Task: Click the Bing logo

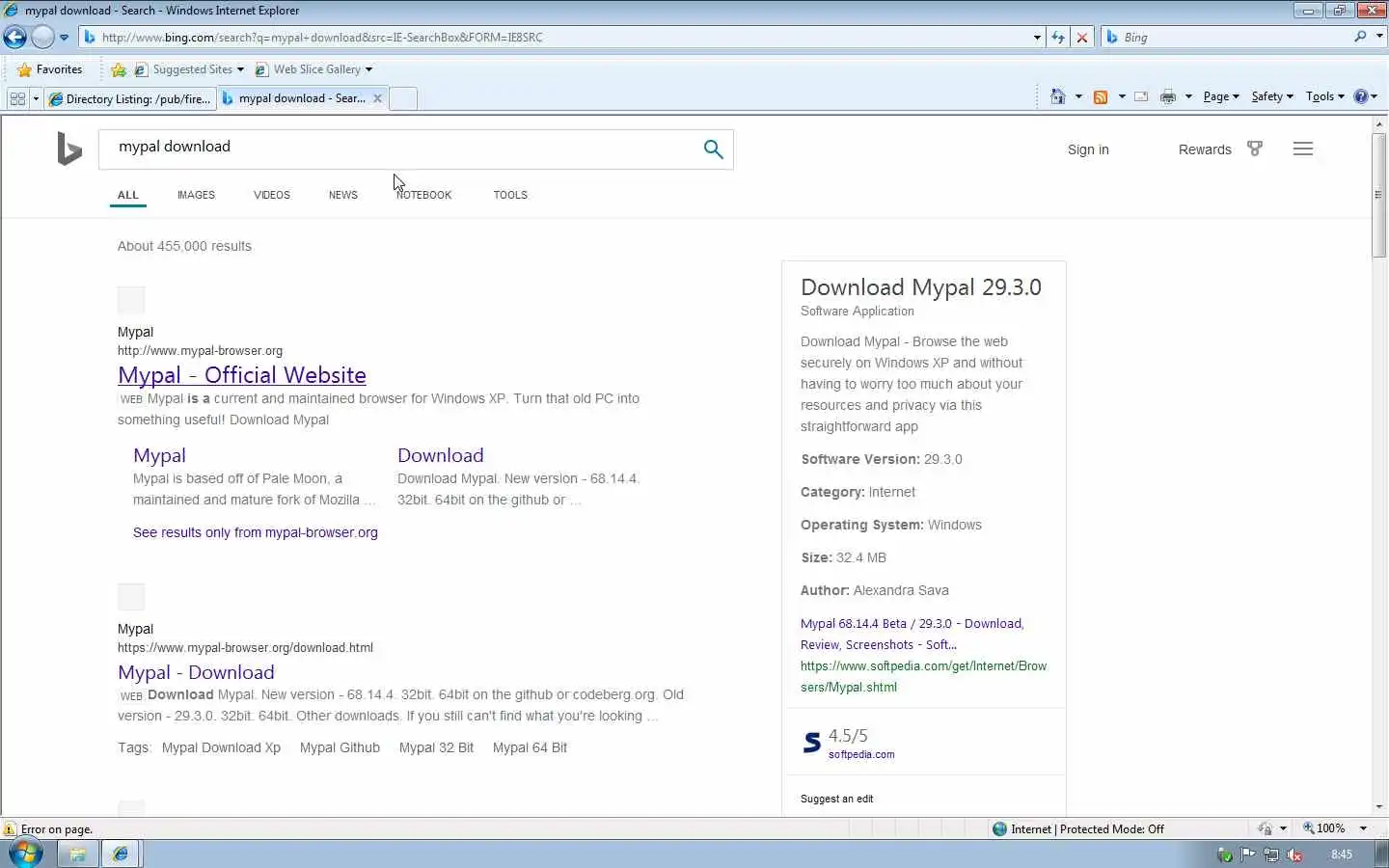Action: pyautogui.click(x=69, y=149)
